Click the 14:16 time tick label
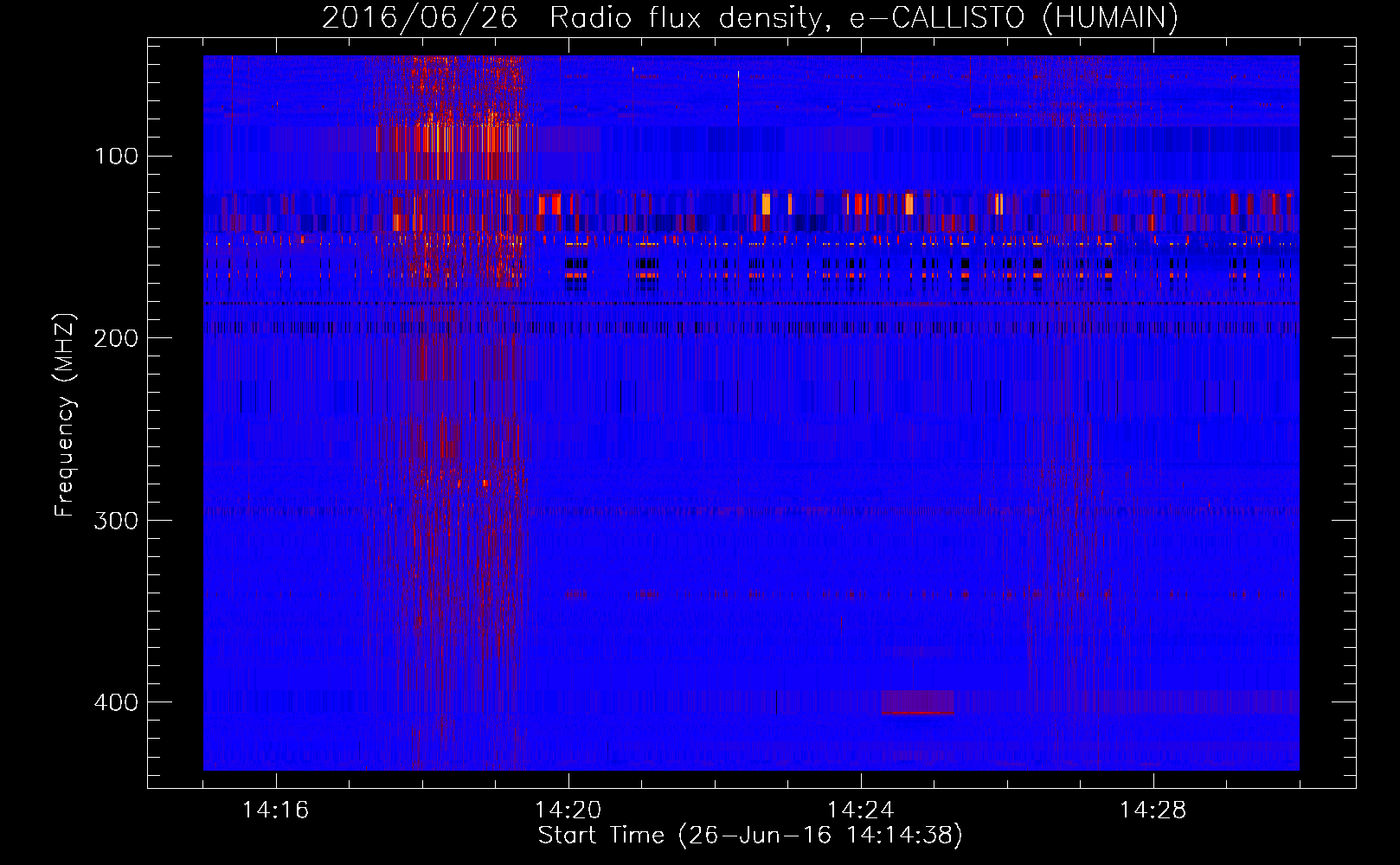 point(275,811)
